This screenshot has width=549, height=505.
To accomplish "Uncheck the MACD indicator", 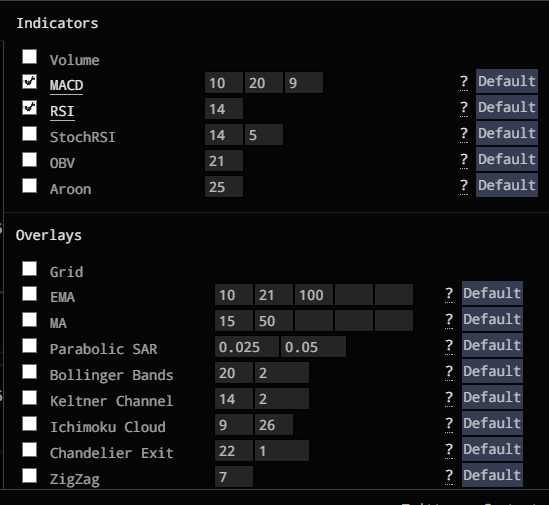I will (29, 82).
